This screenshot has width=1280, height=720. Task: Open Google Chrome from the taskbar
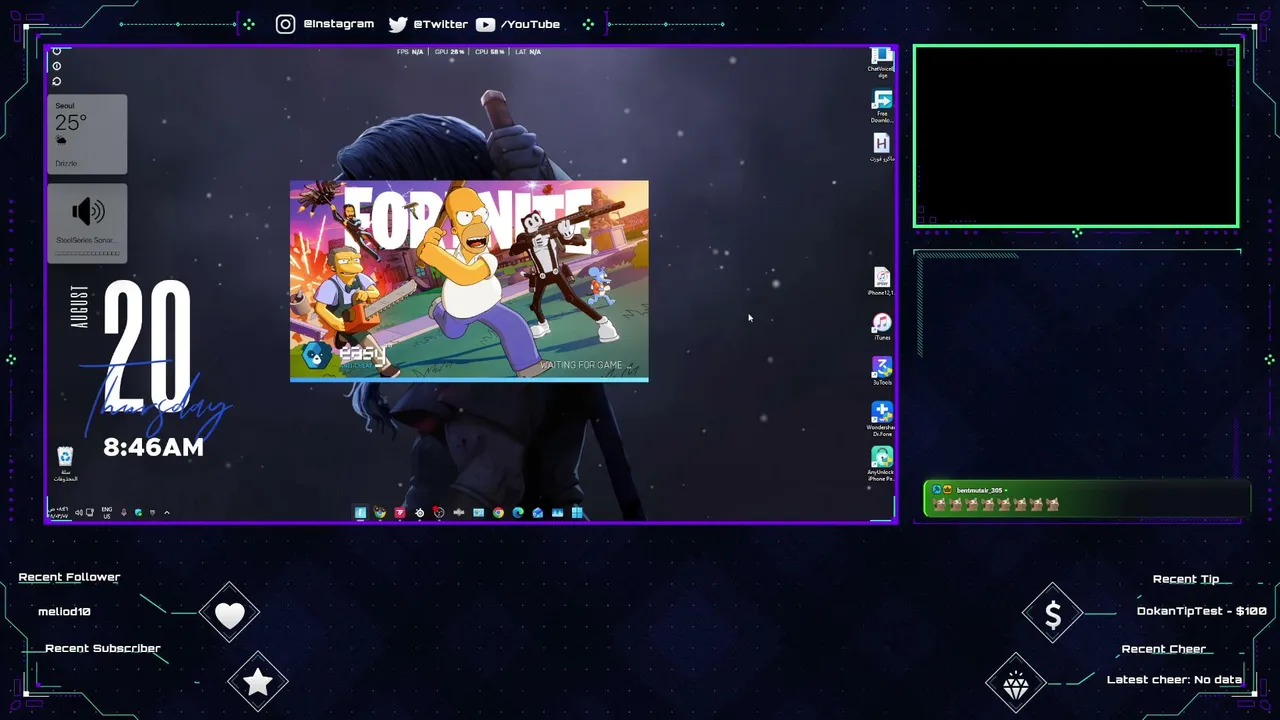pyautogui.click(x=498, y=513)
